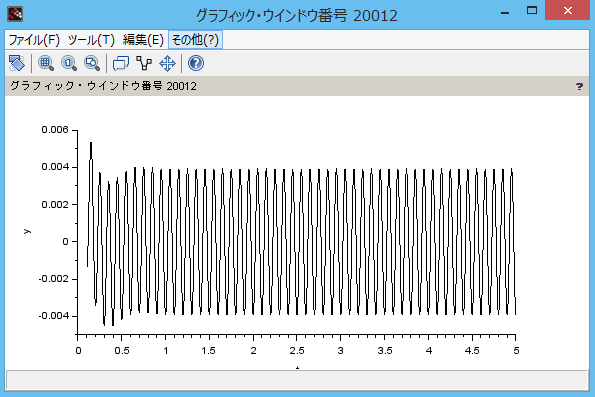
Task: Click the rotate 3D axes toolbar icon
Action: 17,63
